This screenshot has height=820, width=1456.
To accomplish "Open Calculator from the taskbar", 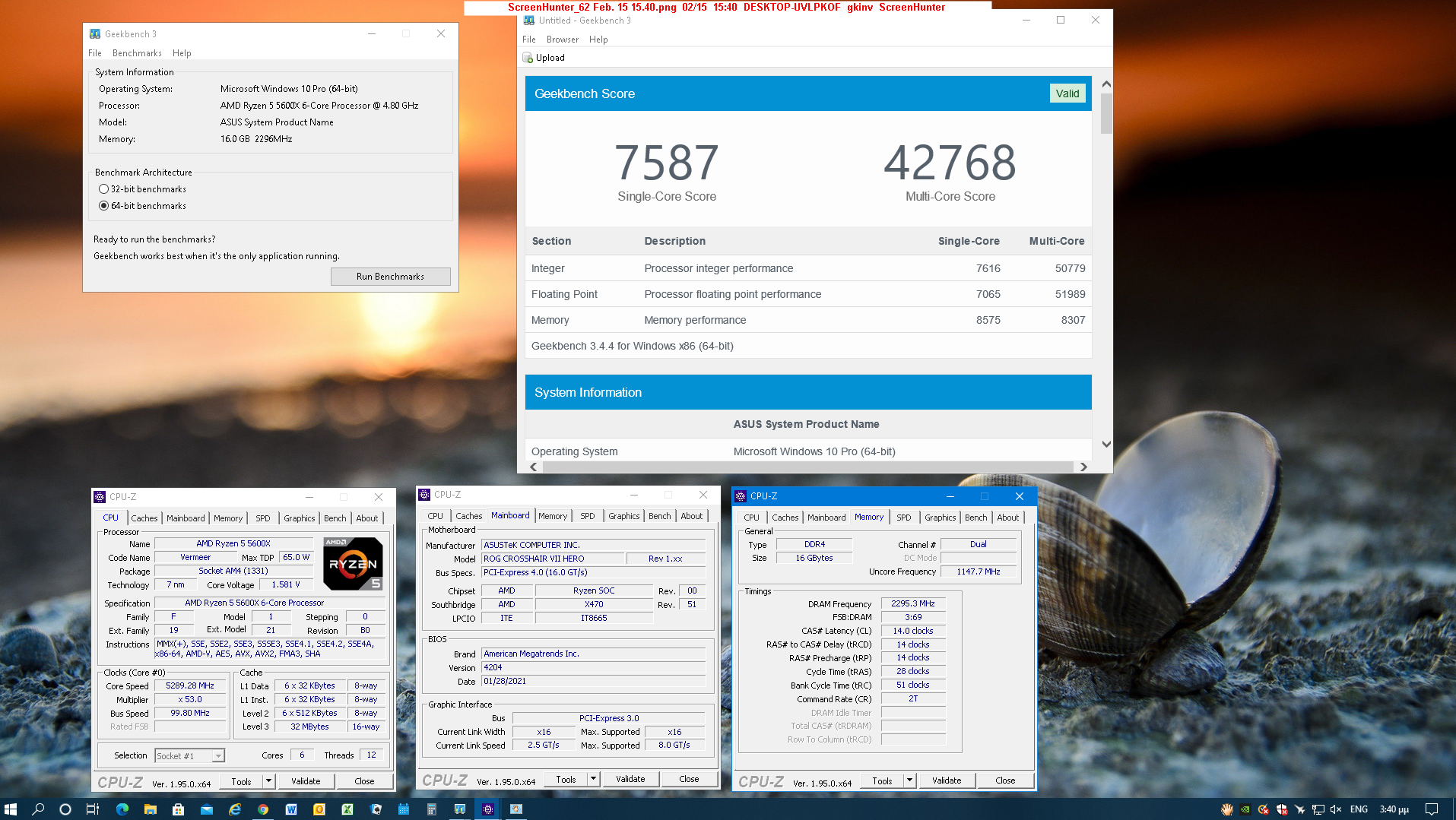I will (x=432, y=809).
